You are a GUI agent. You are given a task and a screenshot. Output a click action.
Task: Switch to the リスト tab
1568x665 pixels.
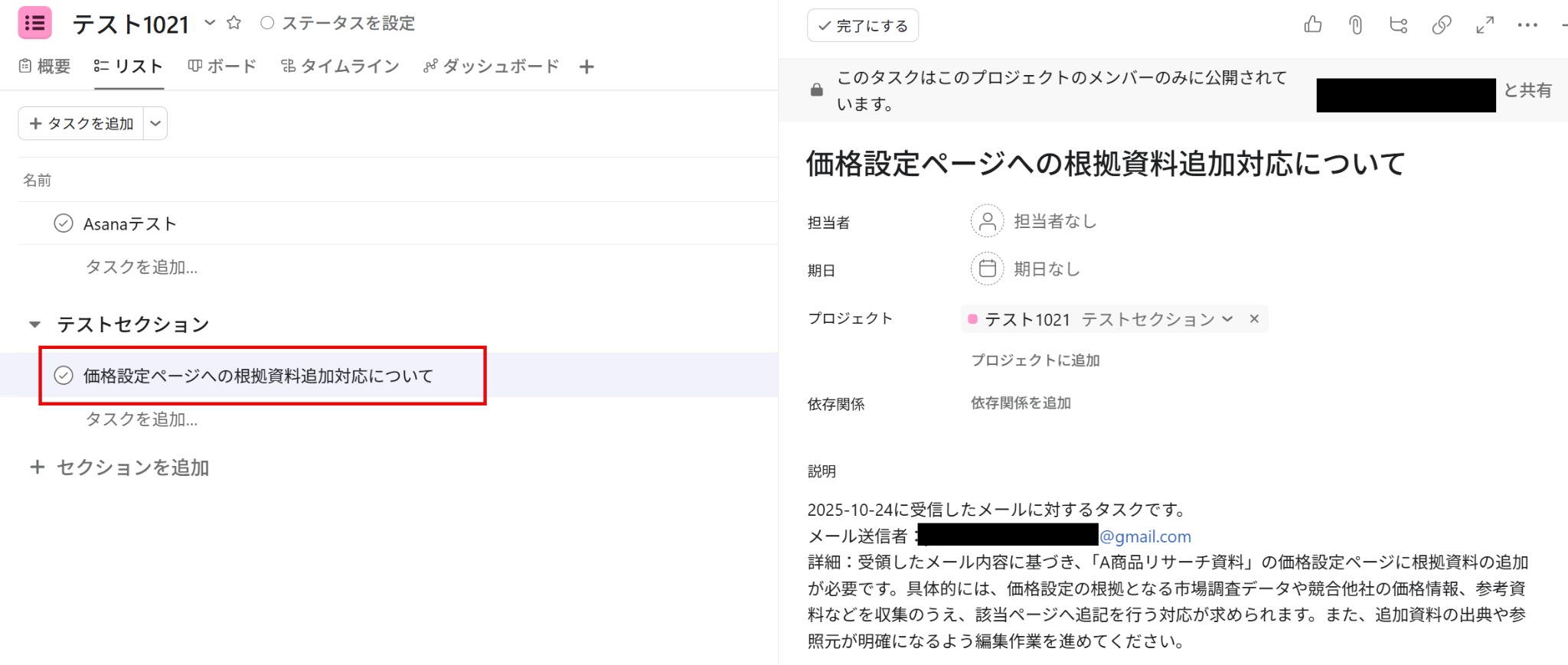point(129,67)
